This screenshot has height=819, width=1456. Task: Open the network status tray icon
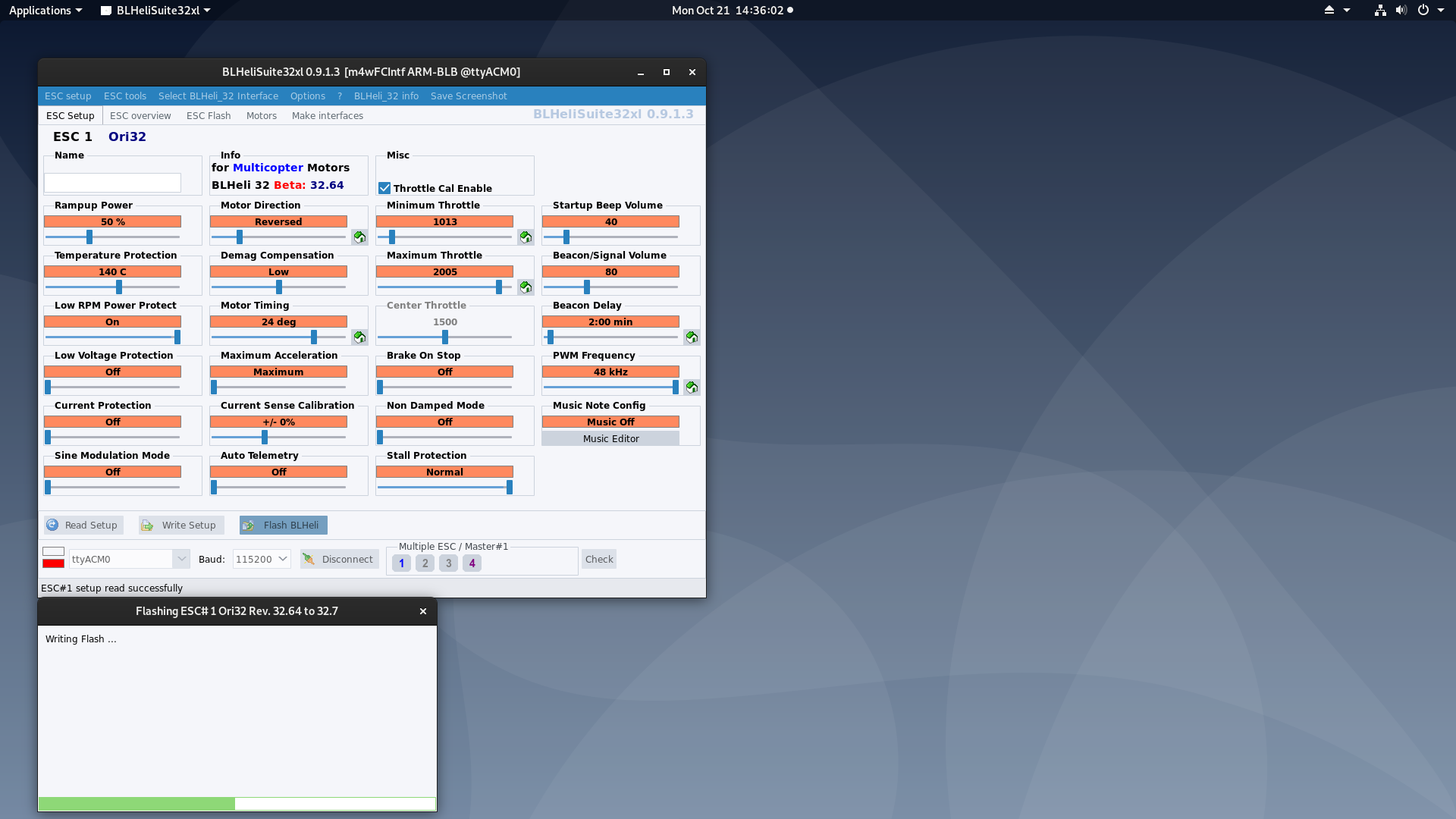pos(1380,10)
